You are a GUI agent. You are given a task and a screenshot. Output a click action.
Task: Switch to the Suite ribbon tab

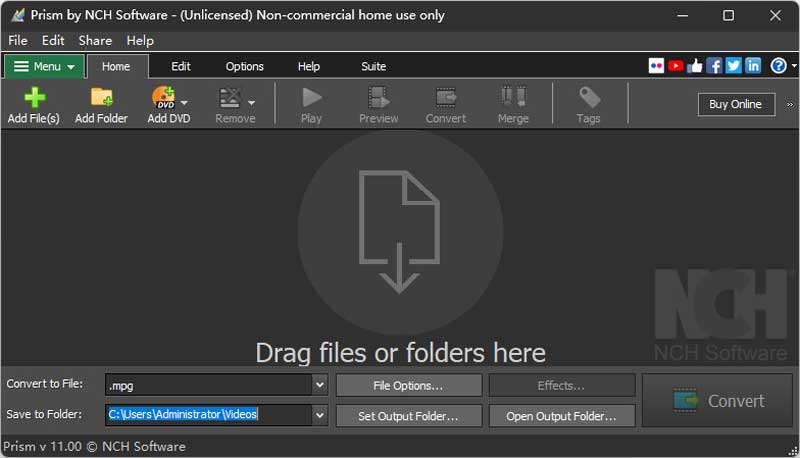[x=373, y=66]
